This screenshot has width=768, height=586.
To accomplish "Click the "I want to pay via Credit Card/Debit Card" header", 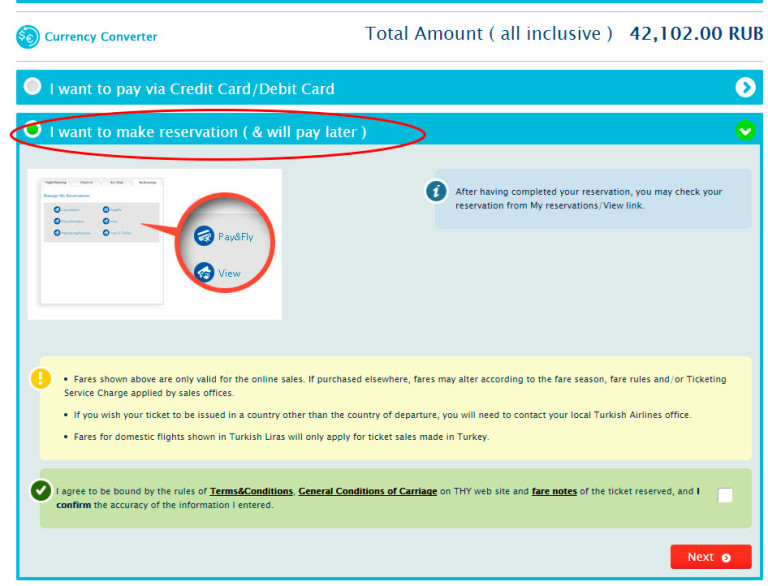I will point(192,89).
